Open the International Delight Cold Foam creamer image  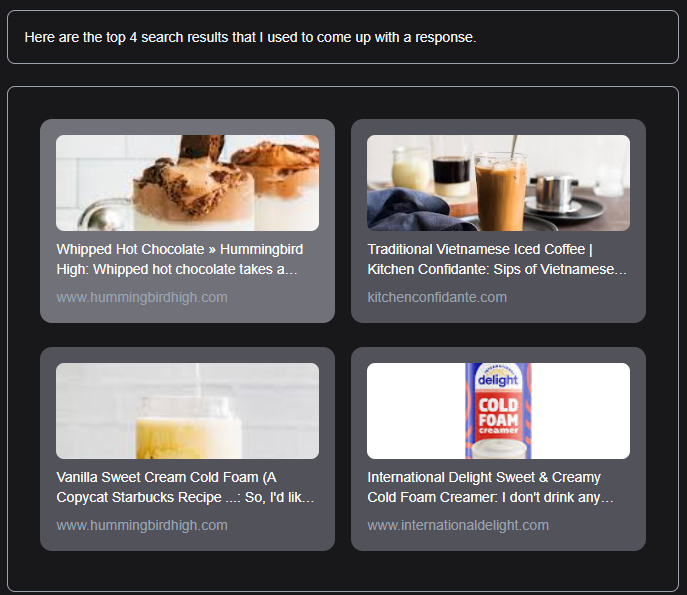(499, 411)
